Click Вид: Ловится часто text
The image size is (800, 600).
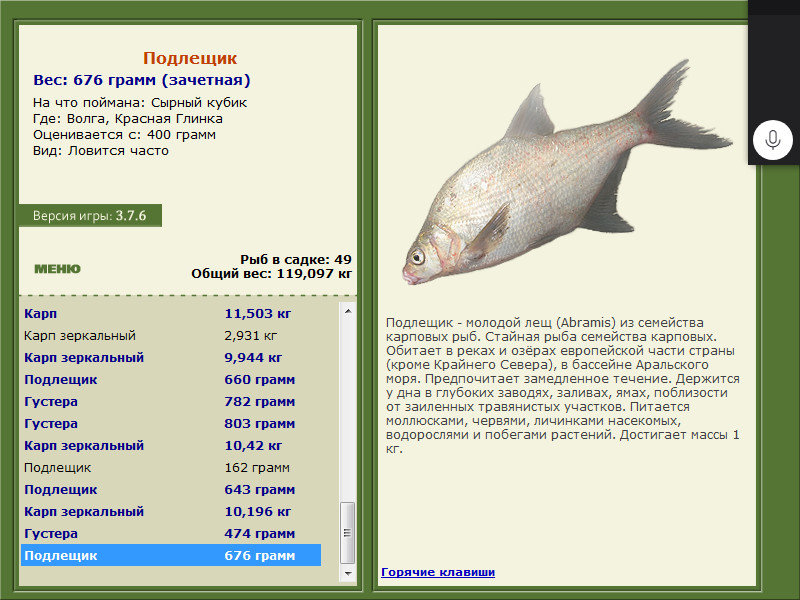101,151
